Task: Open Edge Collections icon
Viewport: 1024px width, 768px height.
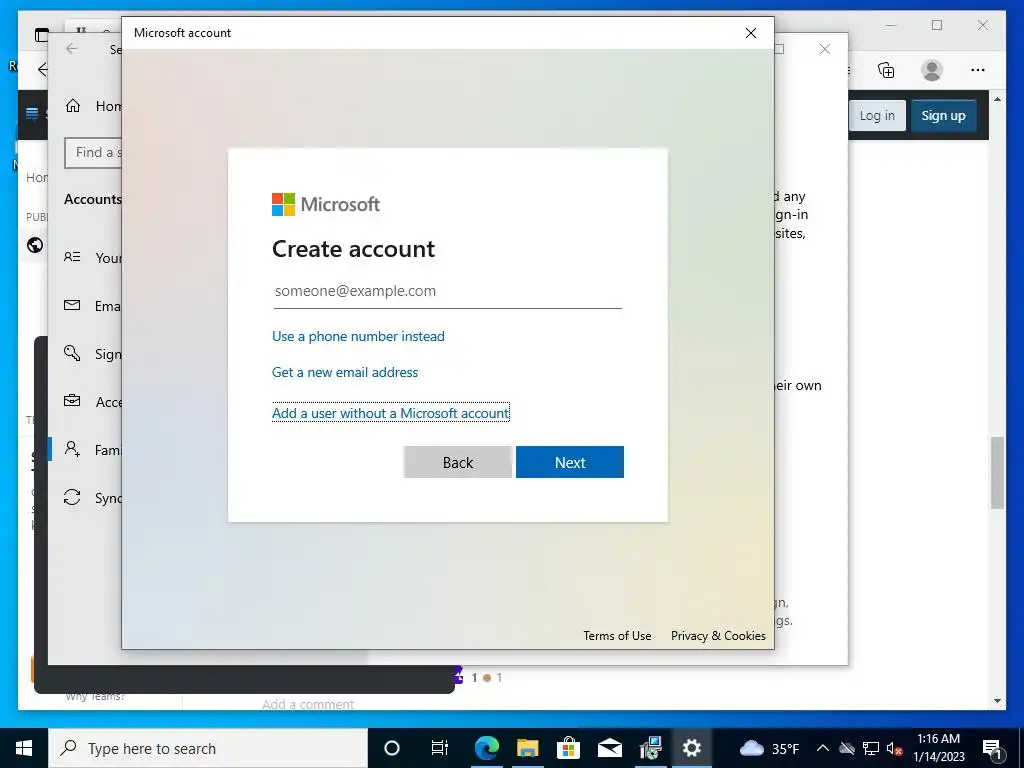Action: (886, 70)
